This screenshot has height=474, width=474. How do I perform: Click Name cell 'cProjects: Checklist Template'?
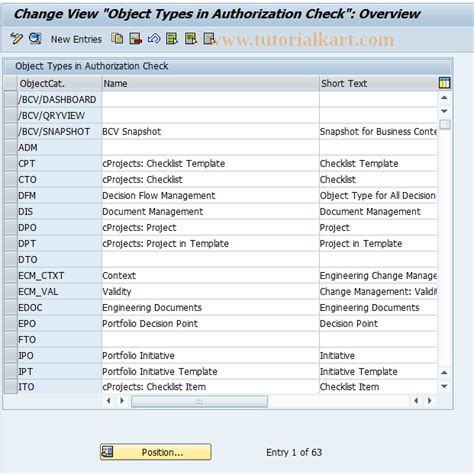210,163
